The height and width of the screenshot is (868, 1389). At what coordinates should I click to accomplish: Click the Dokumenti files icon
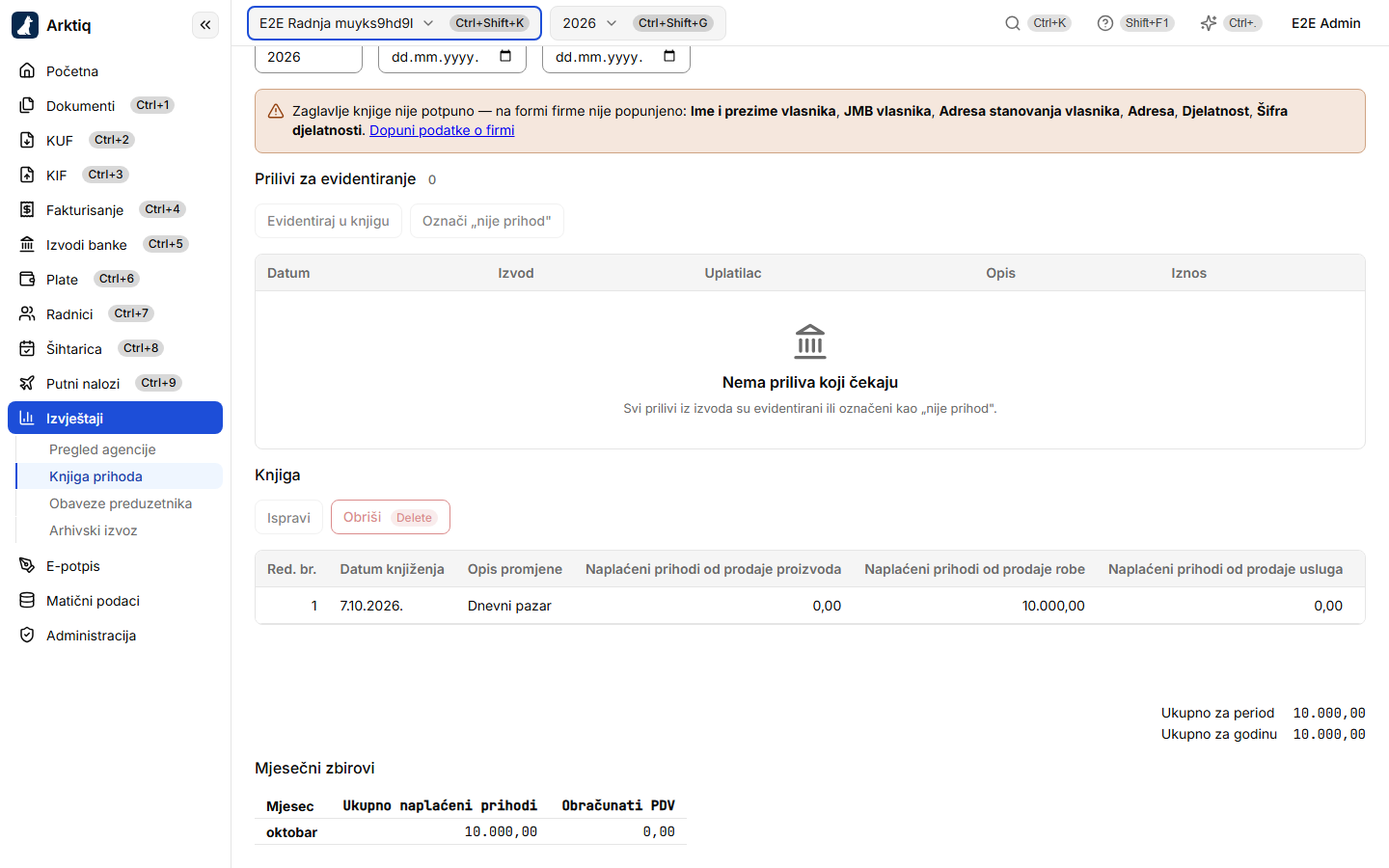point(27,105)
